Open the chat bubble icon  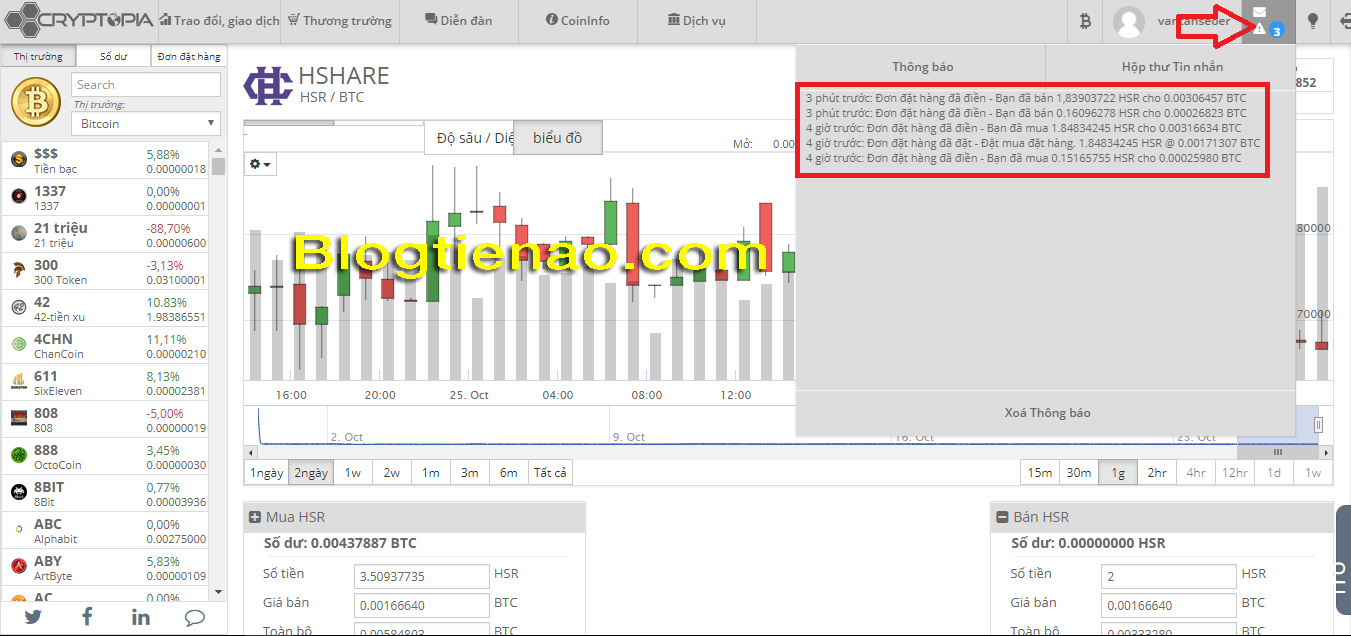[195, 617]
